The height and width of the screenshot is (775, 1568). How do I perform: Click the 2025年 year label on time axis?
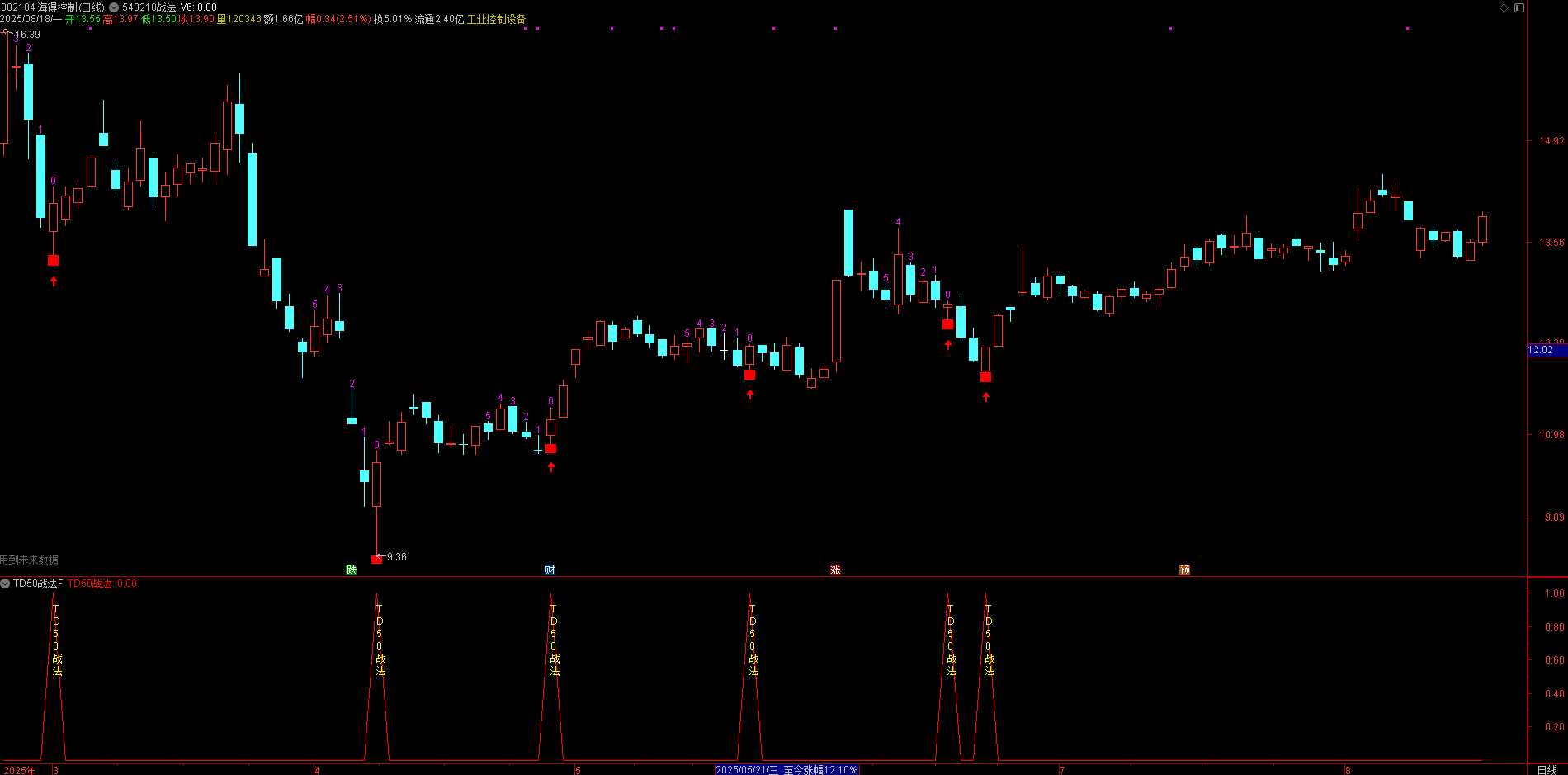pyautogui.click(x=20, y=769)
